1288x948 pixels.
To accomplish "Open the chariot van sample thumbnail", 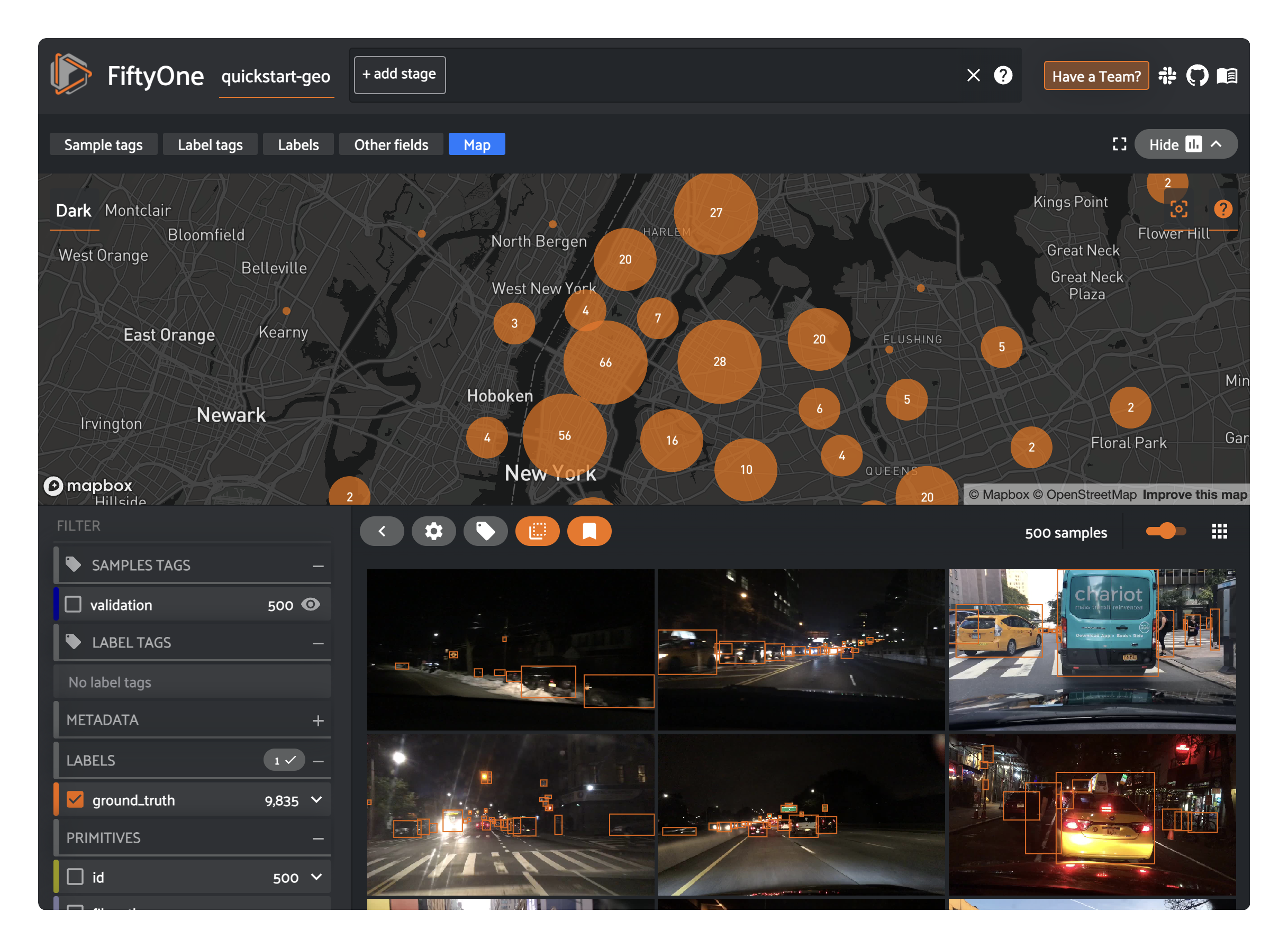I will (1092, 649).
